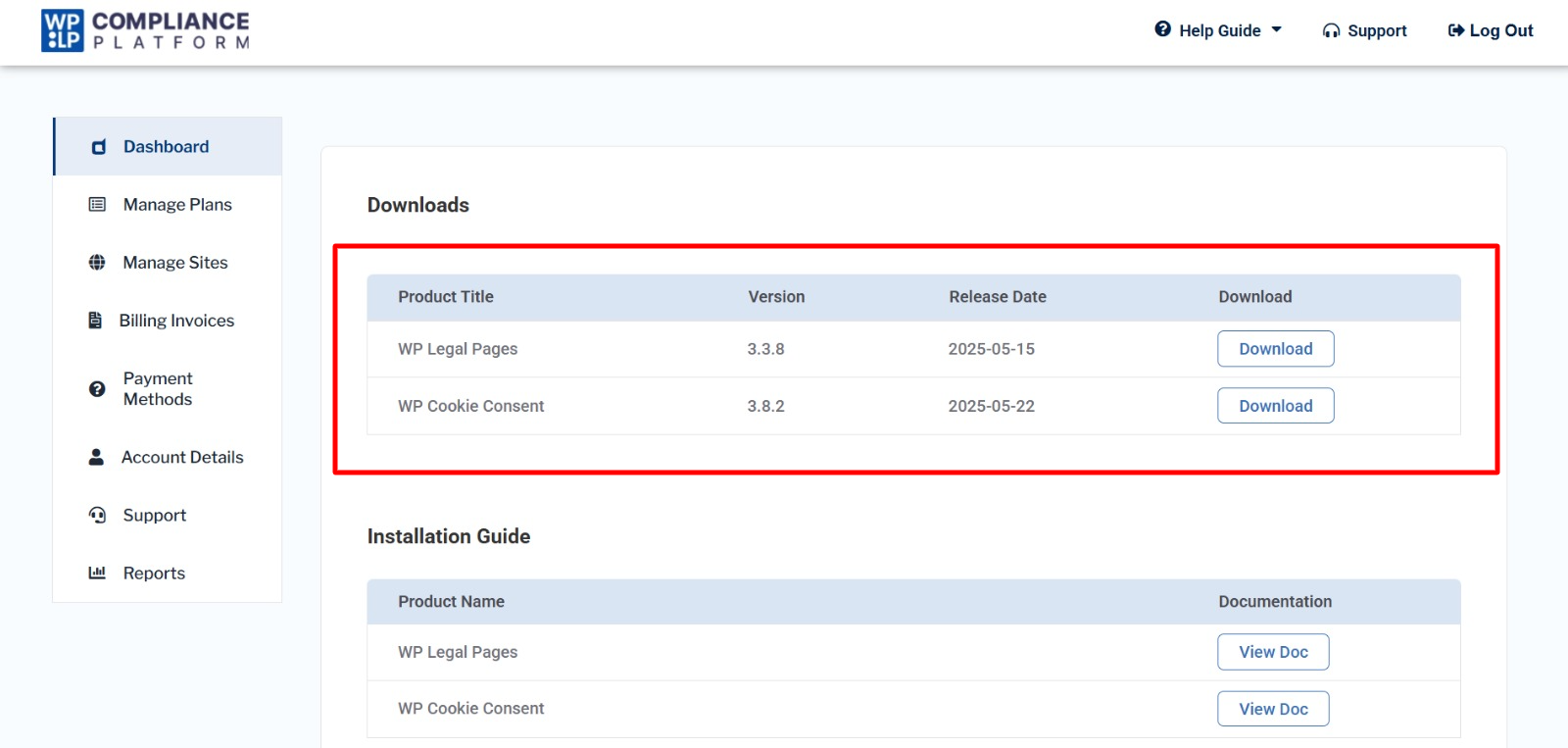
Task: Click the Documentation column header
Action: (x=1275, y=602)
